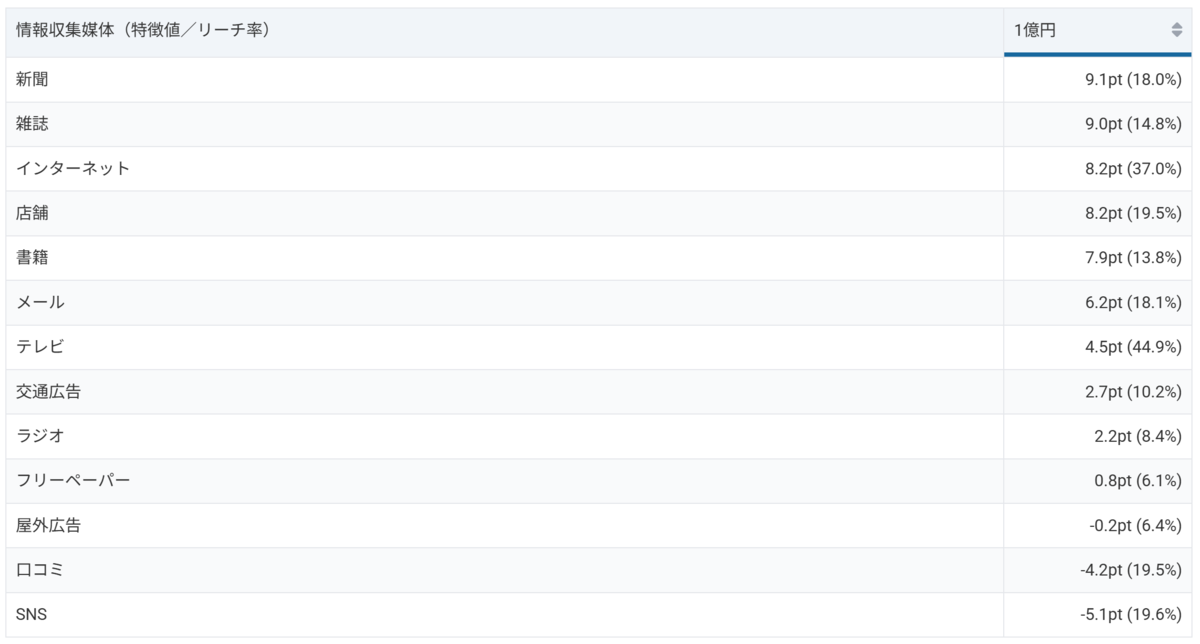Image resolution: width=1200 pixels, height=644 pixels.
Task: Select the インターネット row label
Action: click(73, 169)
